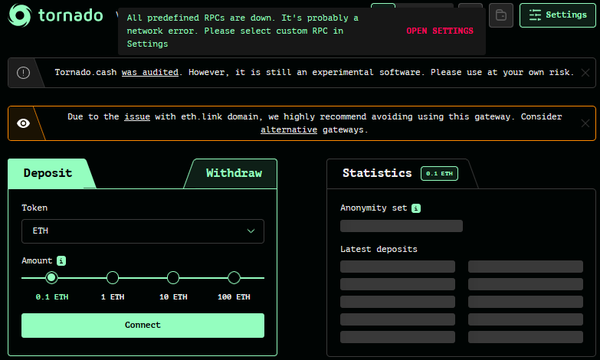Viewport: 600px width, 360px height.
Task: Follow the 'was audited' link
Action: pyautogui.click(x=150, y=72)
